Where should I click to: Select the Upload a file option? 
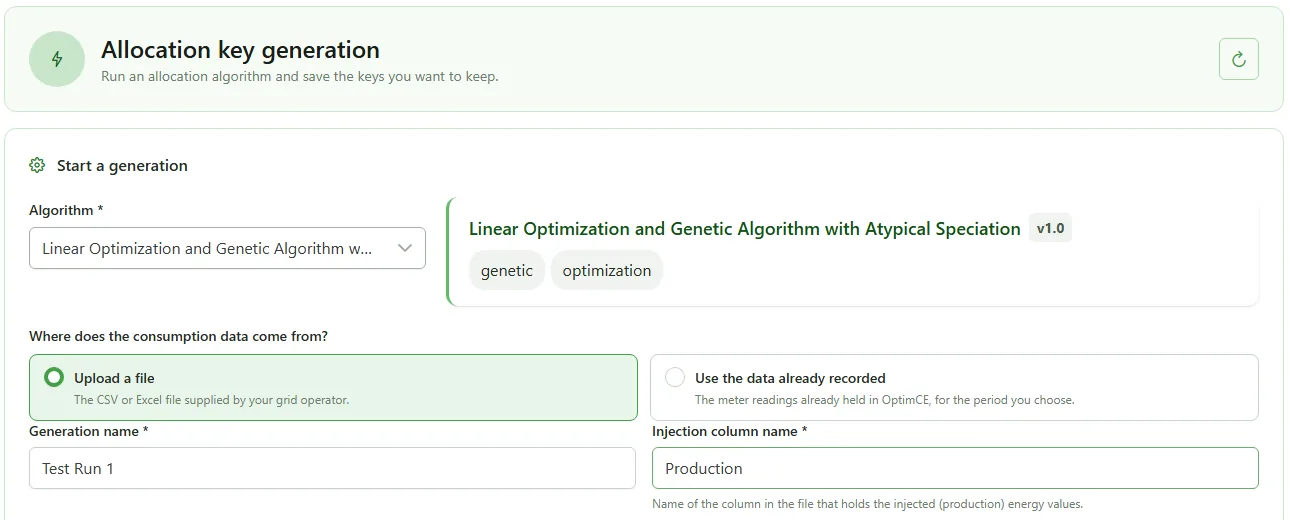pos(333,387)
